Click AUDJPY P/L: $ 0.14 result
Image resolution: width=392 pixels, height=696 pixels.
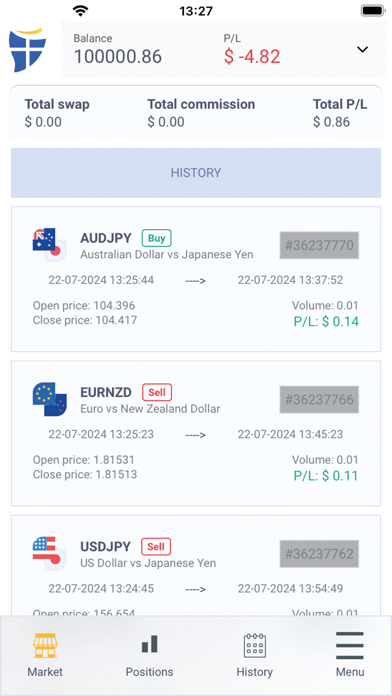click(x=326, y=321)
